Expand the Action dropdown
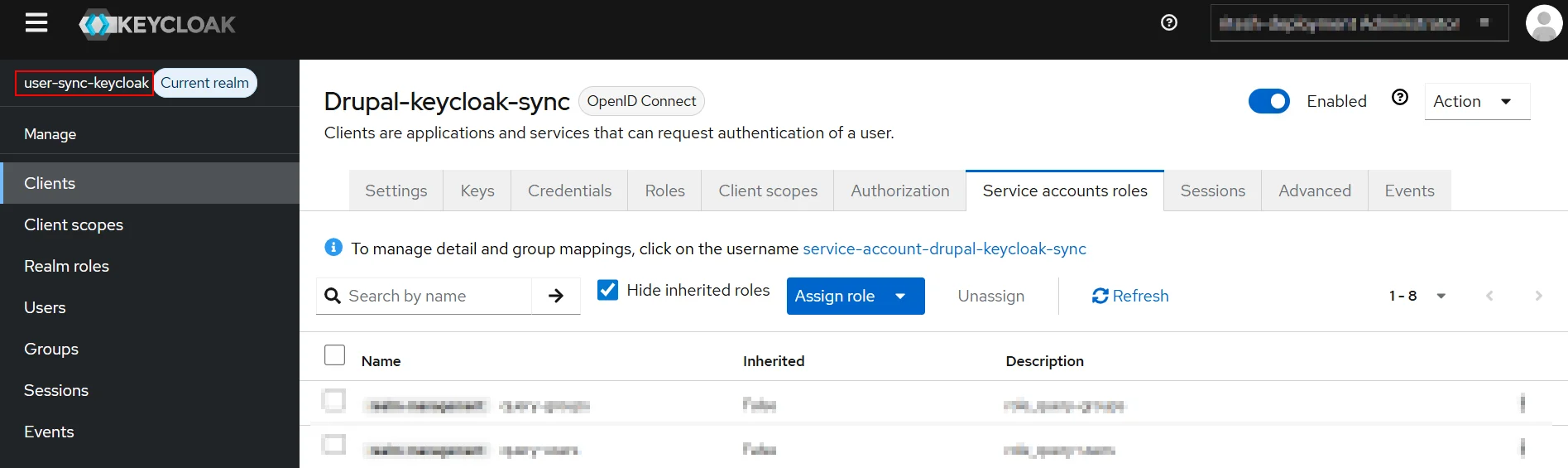Image resolution: width=1568 pixels, height=468 pixels. 1476,101
